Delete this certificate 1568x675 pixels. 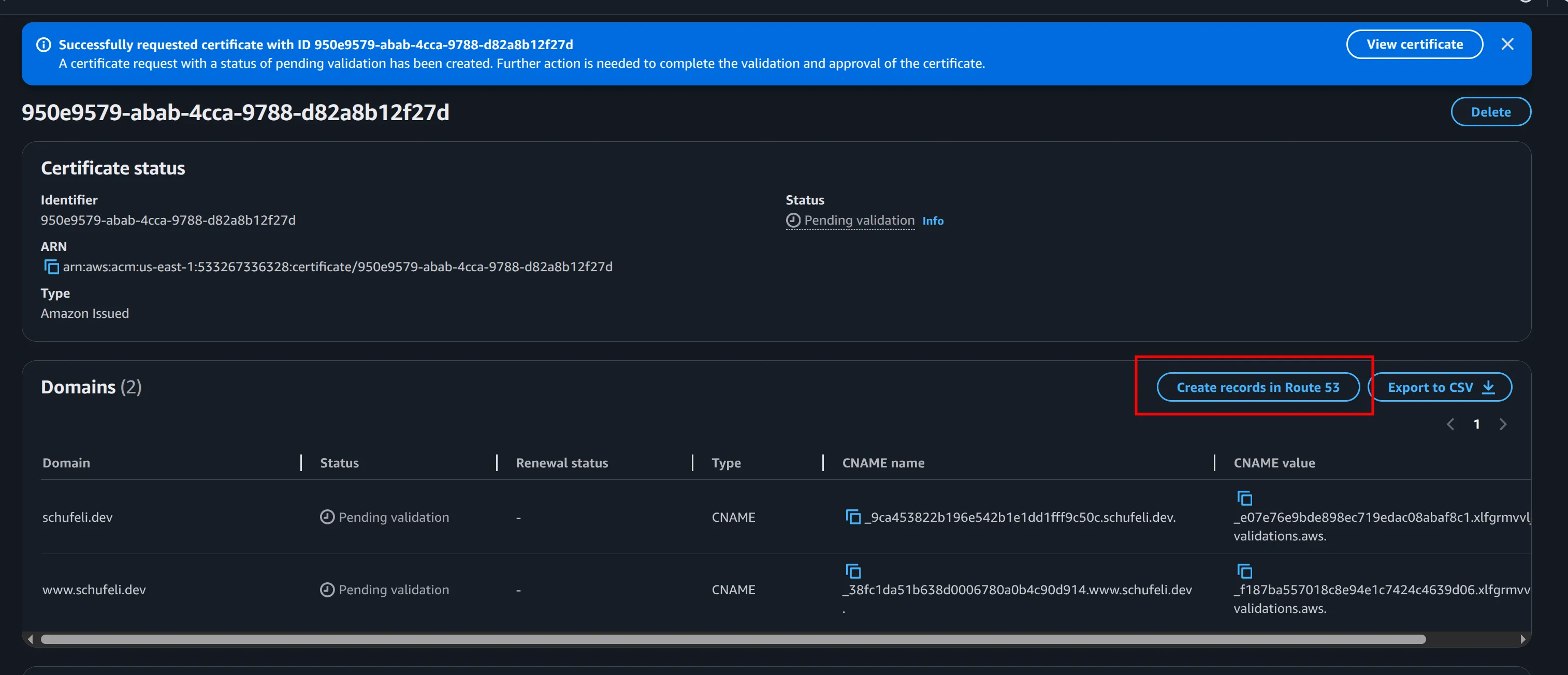pyautogui.click(x=1490, y=112)
